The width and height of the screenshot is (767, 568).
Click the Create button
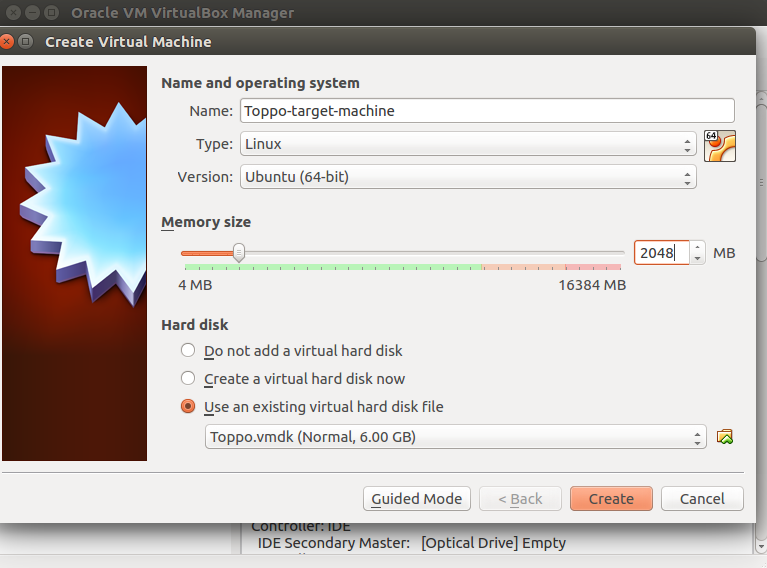pos(611,499)
